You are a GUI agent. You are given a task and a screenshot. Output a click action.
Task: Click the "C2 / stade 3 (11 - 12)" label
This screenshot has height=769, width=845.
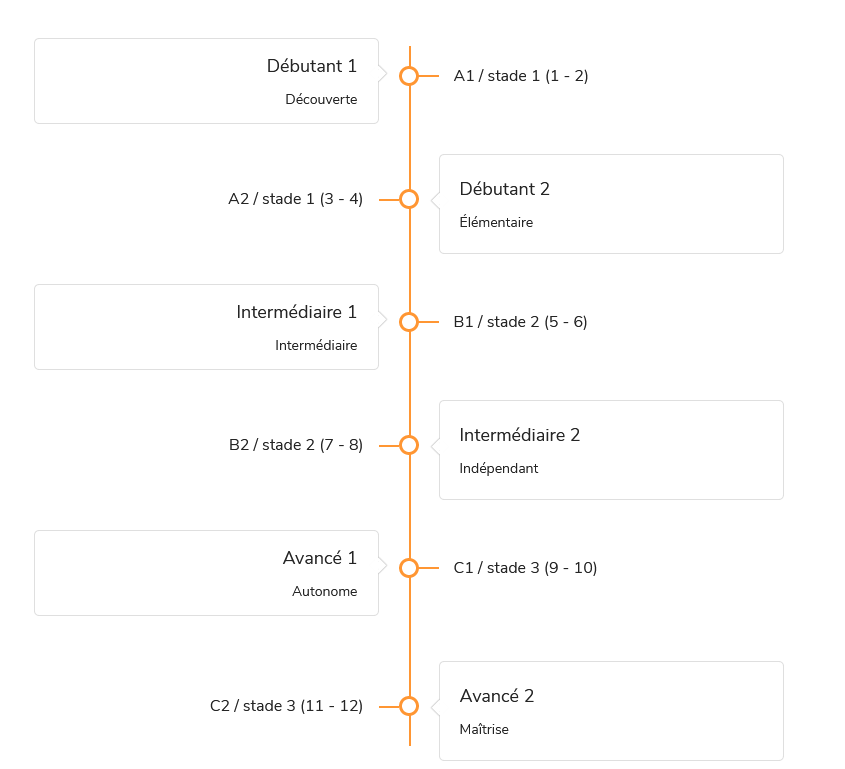tap(286, 706)
